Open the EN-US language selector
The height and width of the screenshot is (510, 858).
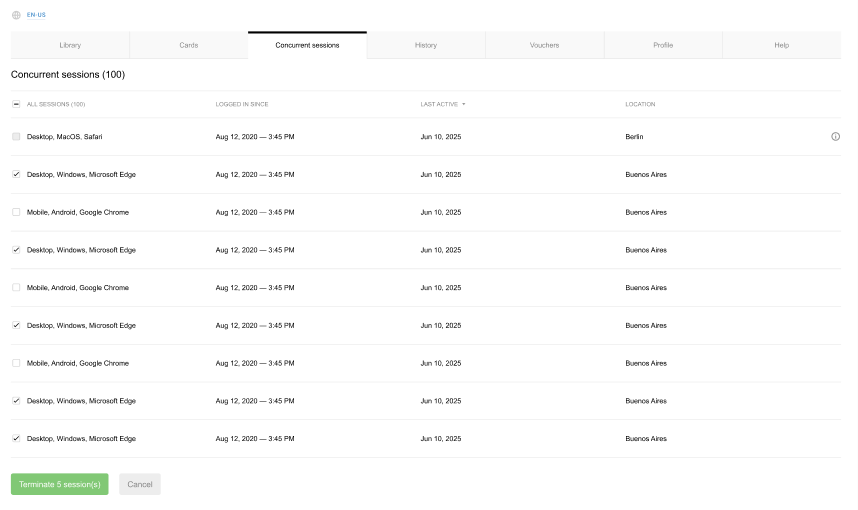36,15
